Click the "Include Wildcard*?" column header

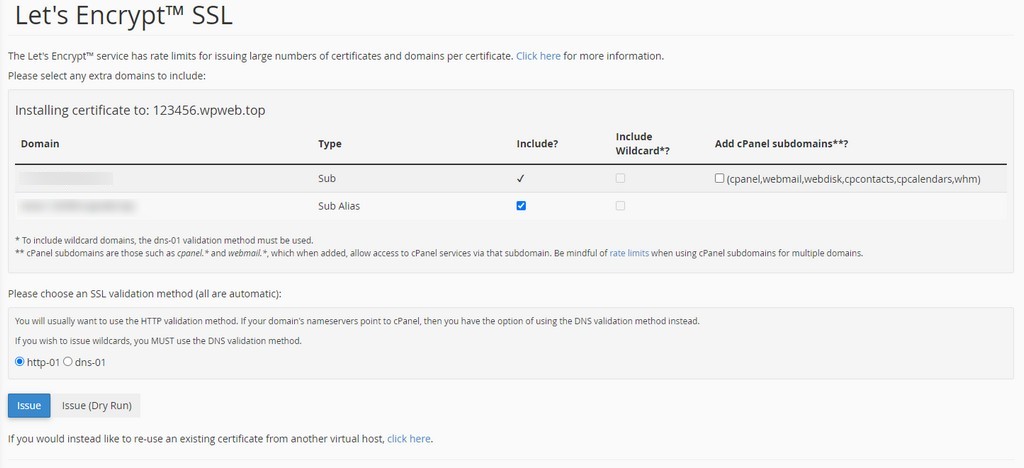[643, 144]
